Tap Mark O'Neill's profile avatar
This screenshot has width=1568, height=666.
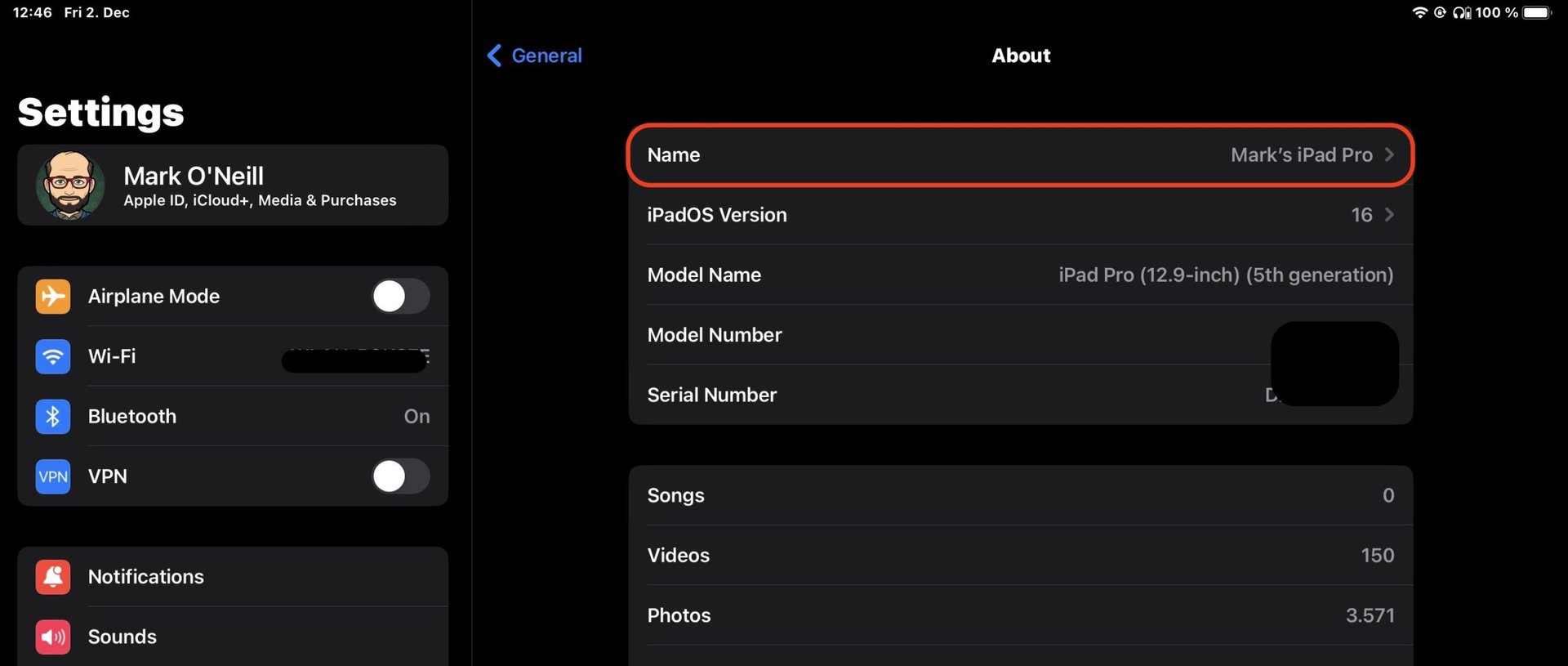[70, 185]
